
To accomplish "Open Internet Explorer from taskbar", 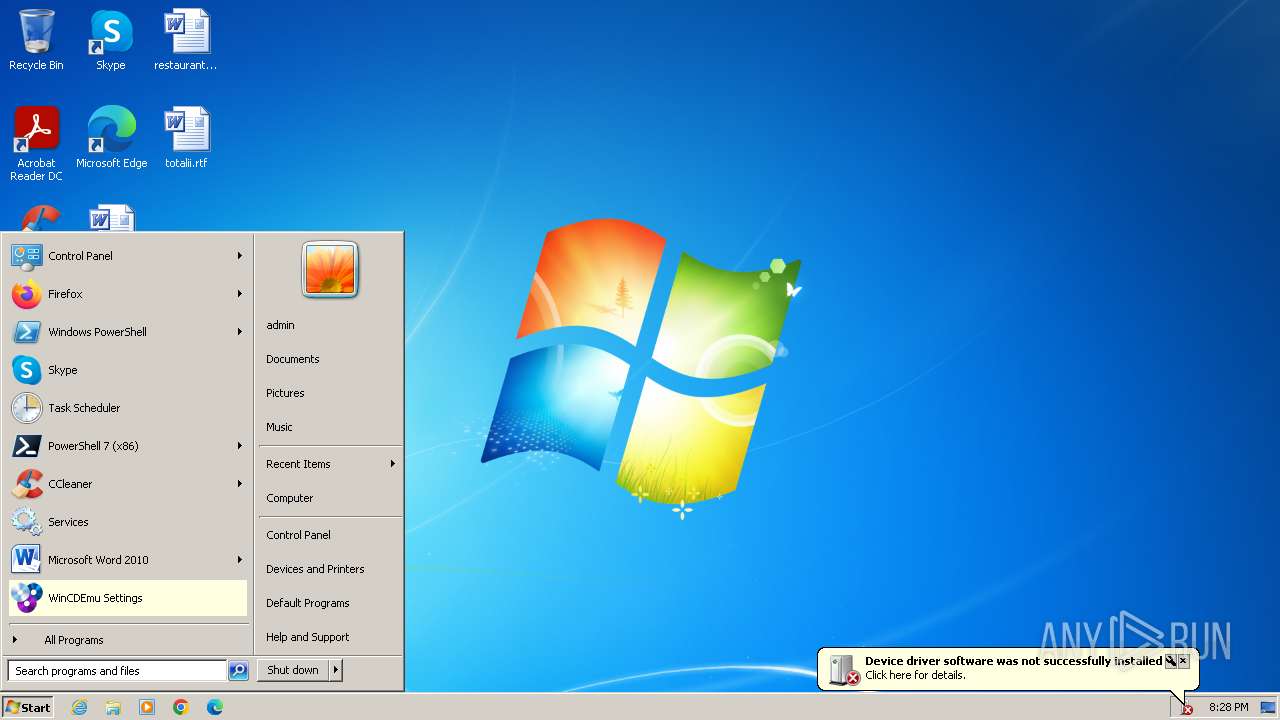I will tap(79, 707).
